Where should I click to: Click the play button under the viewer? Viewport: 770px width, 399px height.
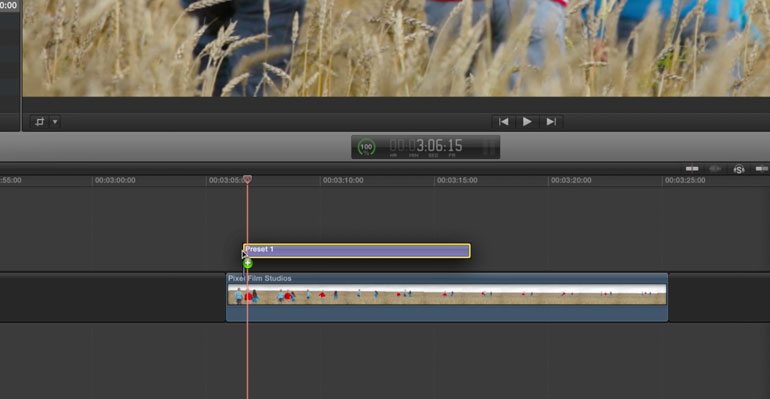(527, 122)
